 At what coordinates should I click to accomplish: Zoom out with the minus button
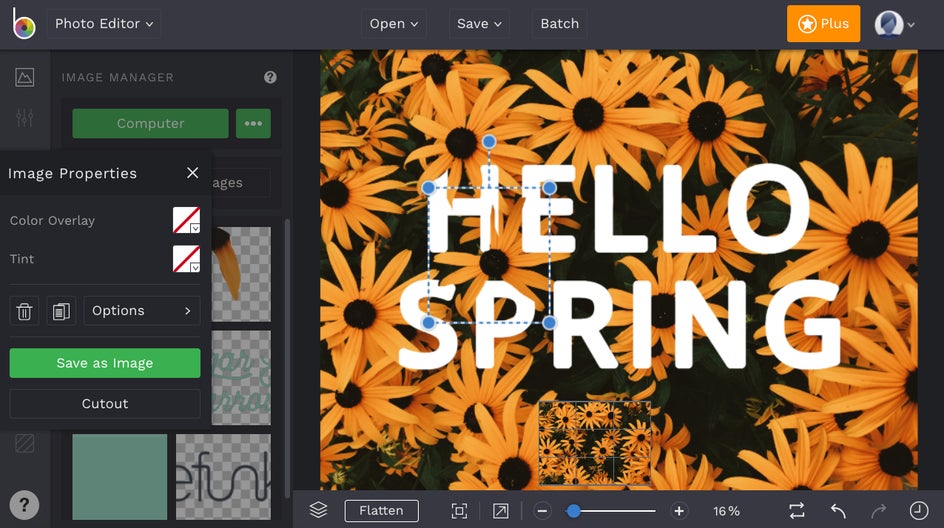tap(542, 511)
